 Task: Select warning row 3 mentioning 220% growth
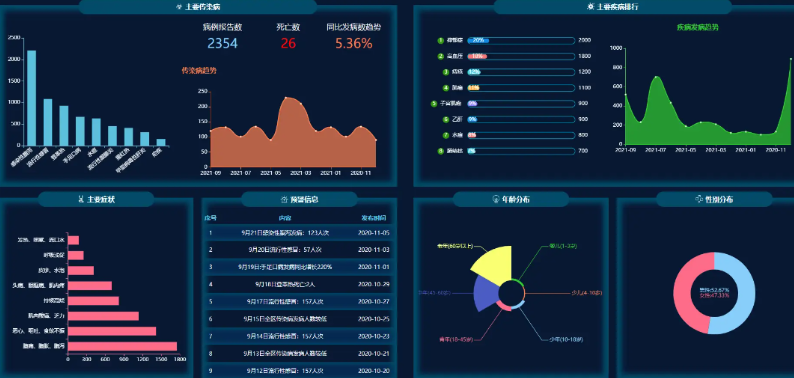299,267
